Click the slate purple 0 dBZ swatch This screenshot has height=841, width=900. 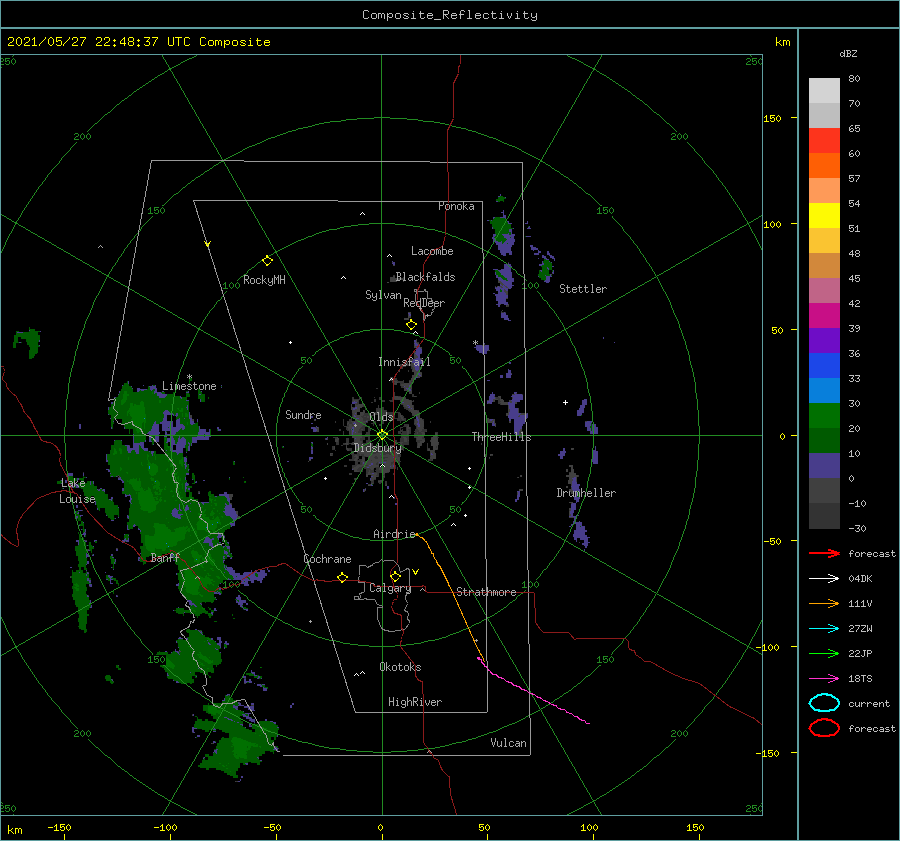[824, 466]
